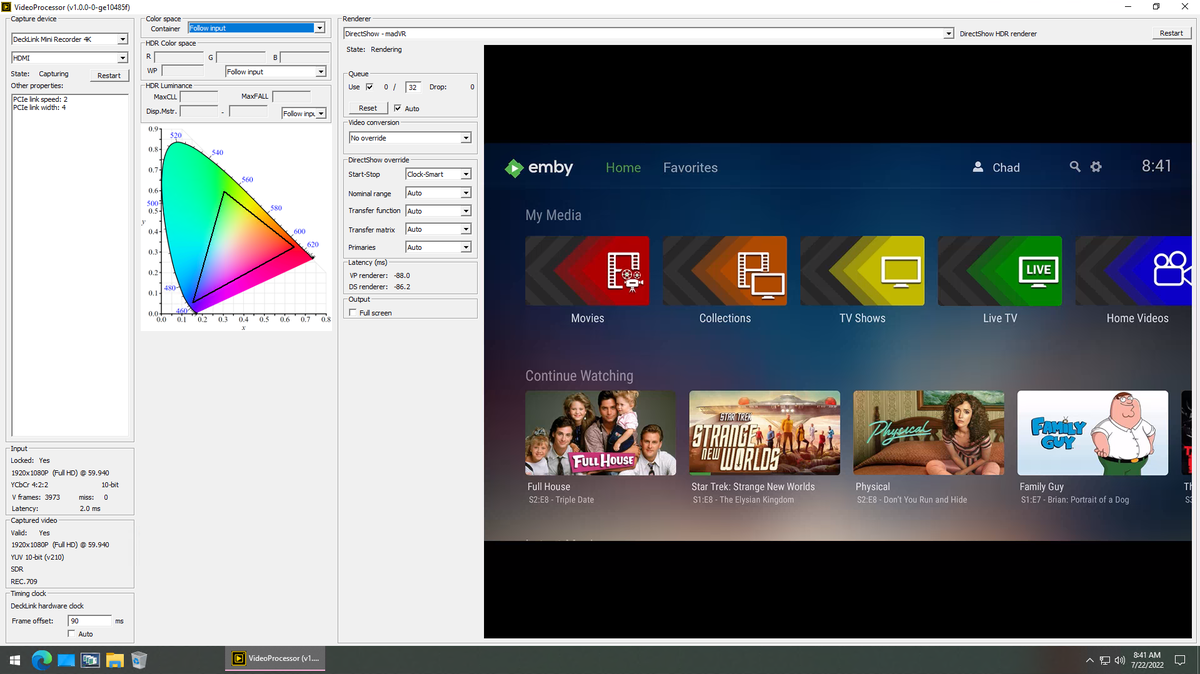Click the Frame offset input field
Image resolution: width=1200 pixels, height=674 pixels.
(90, 620)
